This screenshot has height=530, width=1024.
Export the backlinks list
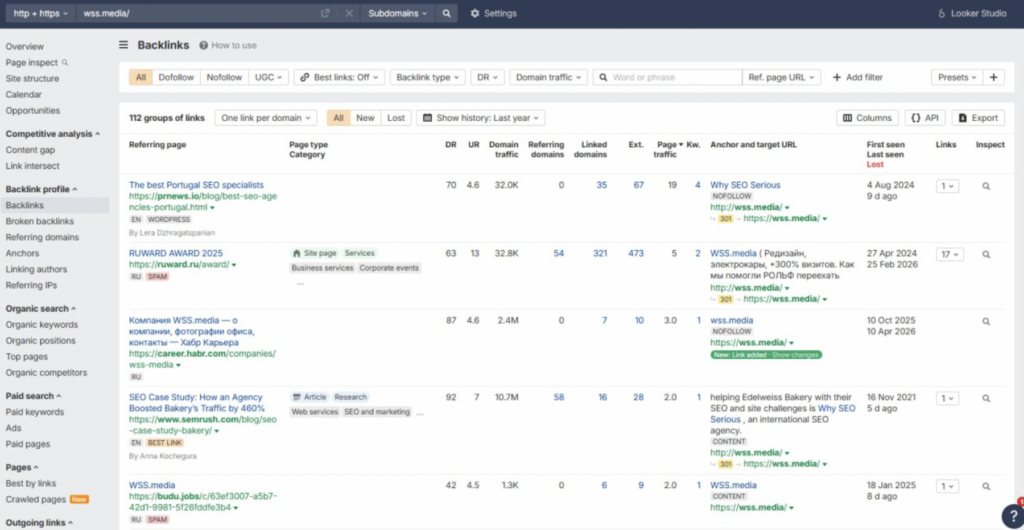[x=978, y=118]
